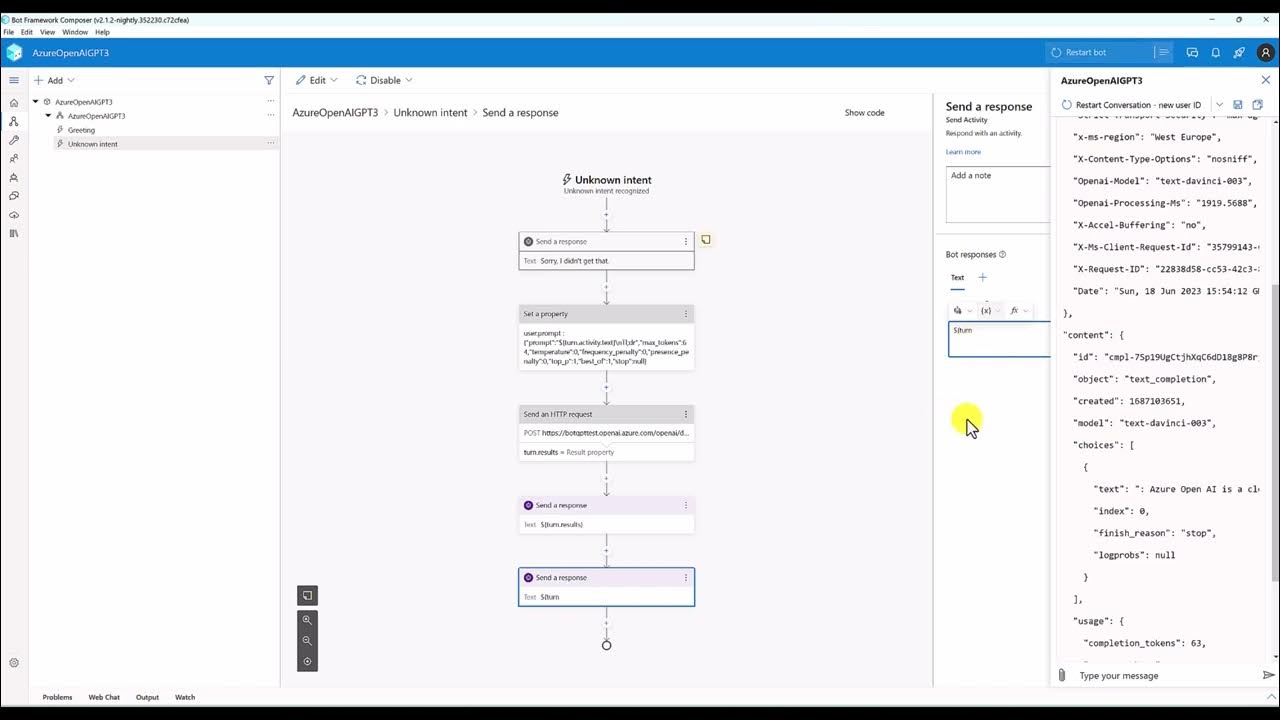Collapse the AzureOpenAIGPT3 dialog tree node

click(x=48, y=116)
